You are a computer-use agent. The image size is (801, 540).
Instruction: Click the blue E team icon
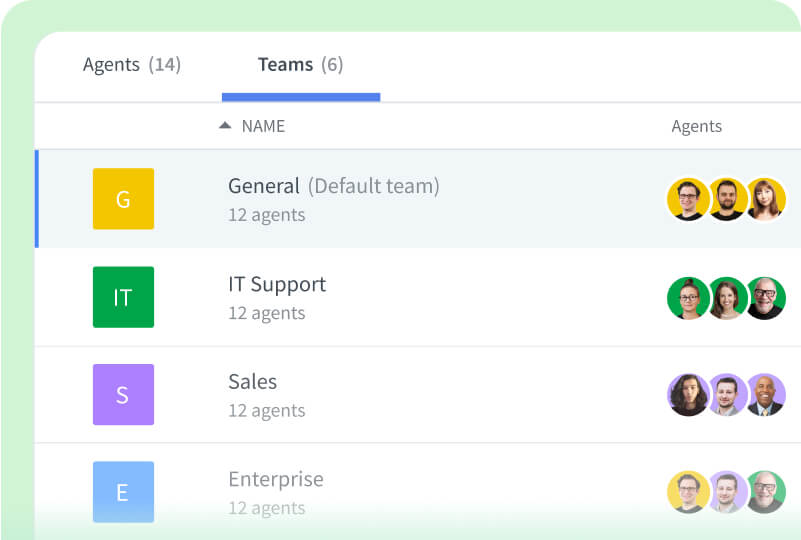pyautogui.click(x=123, y=491)
